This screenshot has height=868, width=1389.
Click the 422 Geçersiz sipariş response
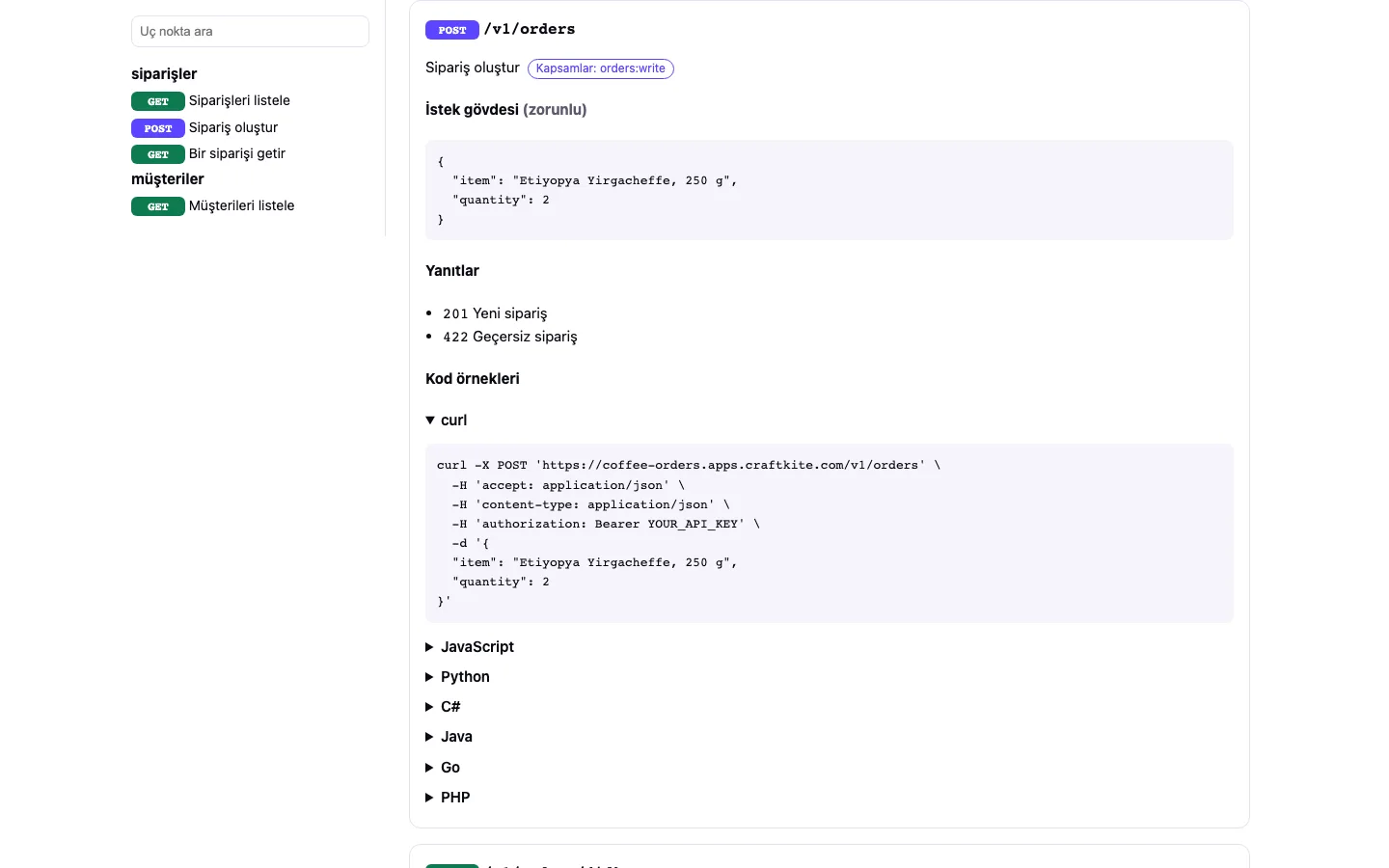tap(510, 337)
